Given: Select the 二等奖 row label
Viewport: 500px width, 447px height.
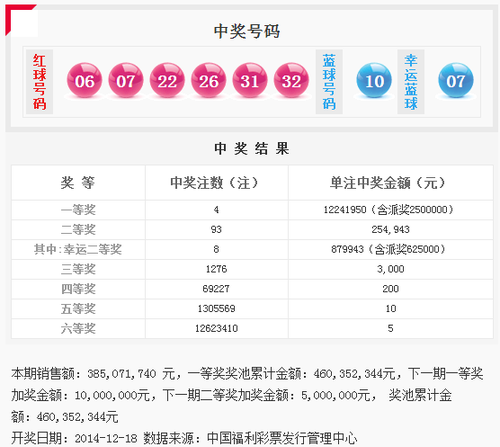Looking at the screenshot, I should (78, 229).
